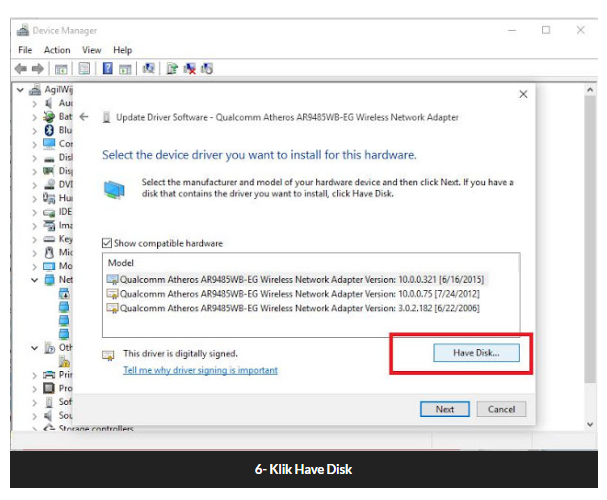Open 'Tell me why driver signing is important' link
Image resolution: width=607 pixels, height=500 pixels.
click(200, 370)
